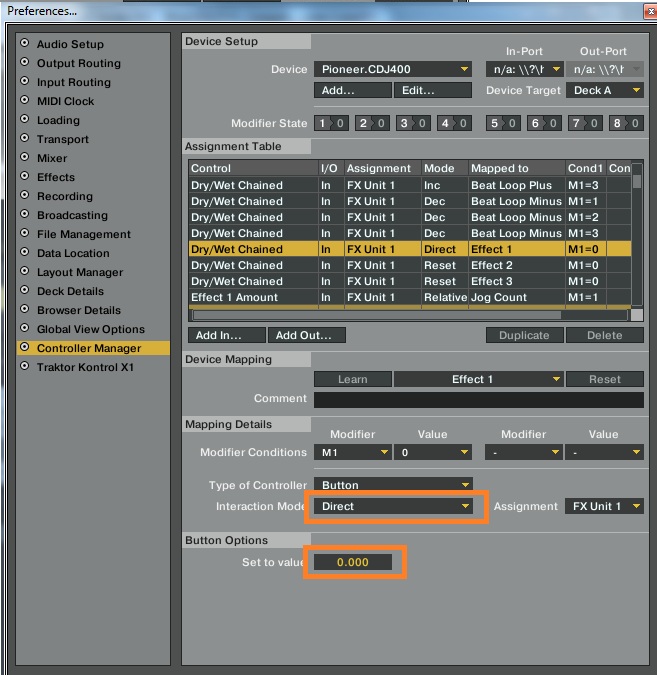The image size is (657, 675).
Task: Open the Device dropdown Pioneer.CDJ400
Action: coord(393,69)
